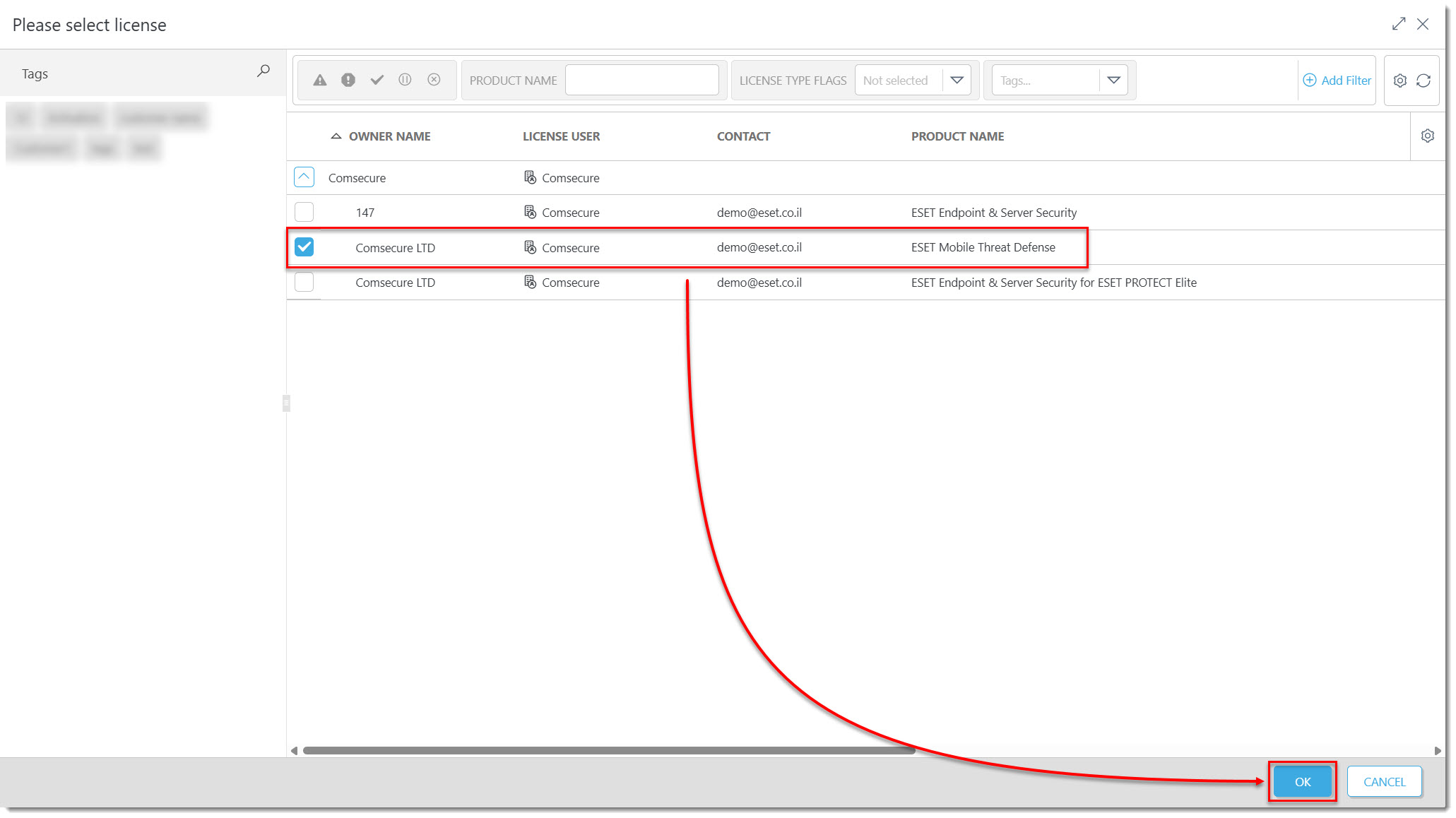The width and height of the screenshot is (1456, 818).
Task: Click license user icon in row 147
Action: [530, 212]
